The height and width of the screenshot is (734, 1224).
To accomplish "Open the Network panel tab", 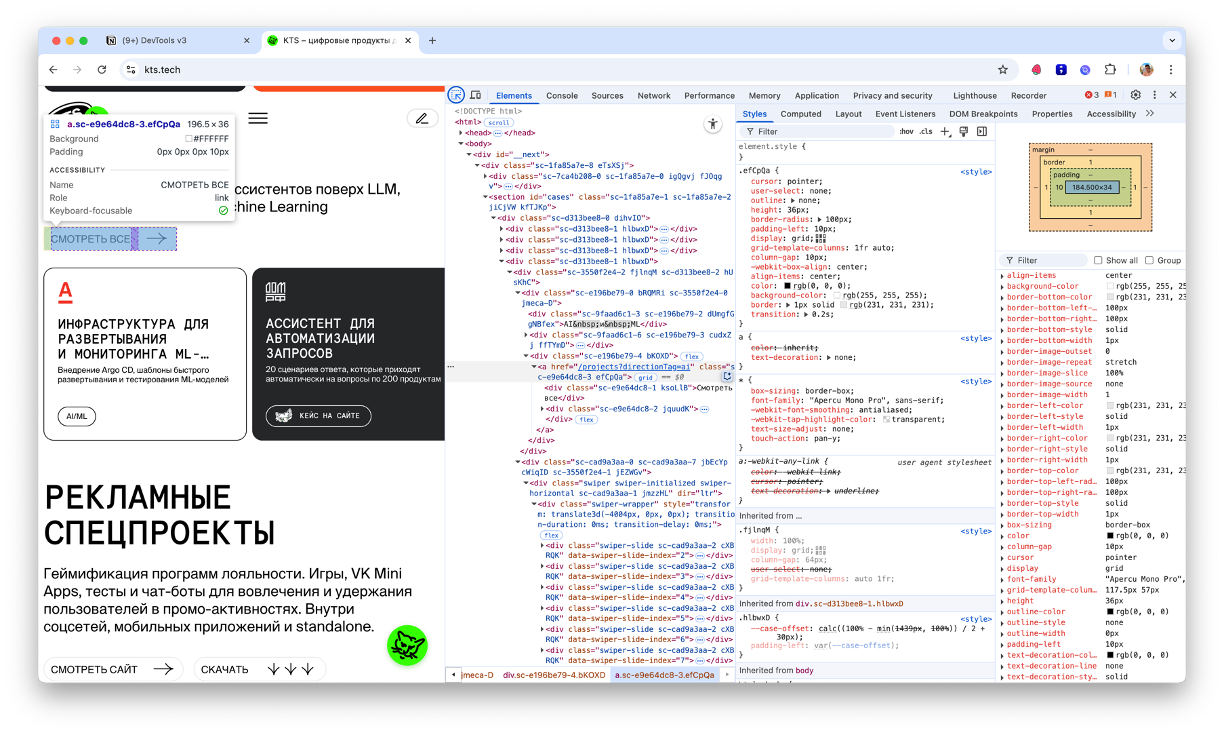I will [654, 96].
